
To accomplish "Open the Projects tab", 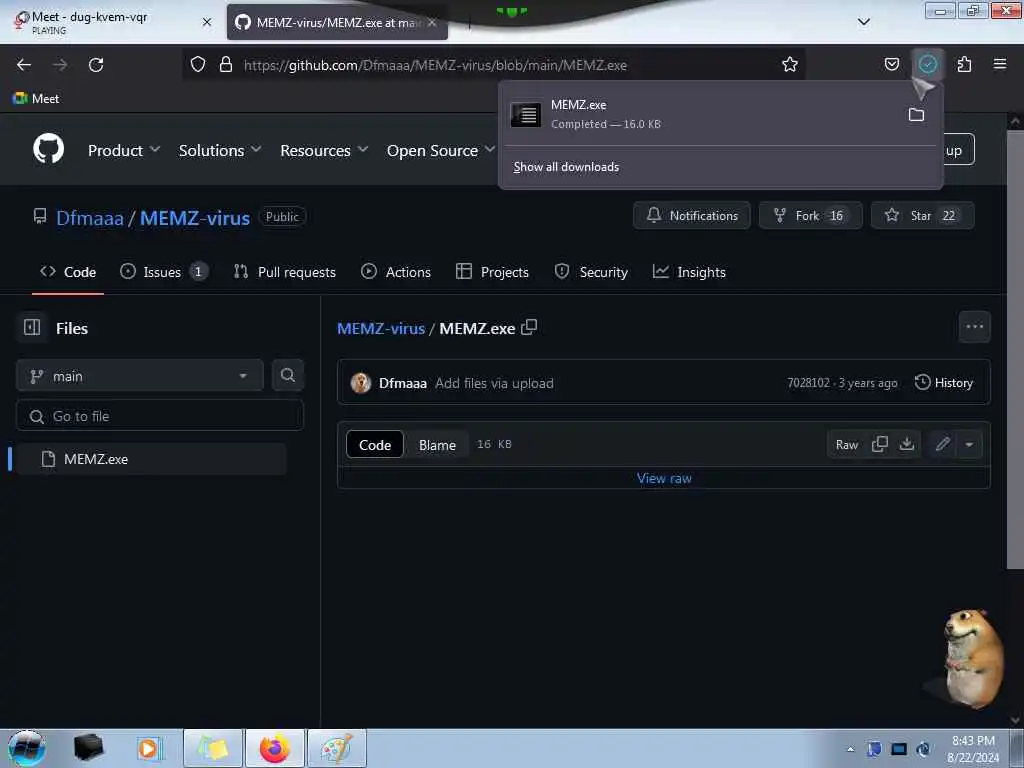I will point(492,272).
